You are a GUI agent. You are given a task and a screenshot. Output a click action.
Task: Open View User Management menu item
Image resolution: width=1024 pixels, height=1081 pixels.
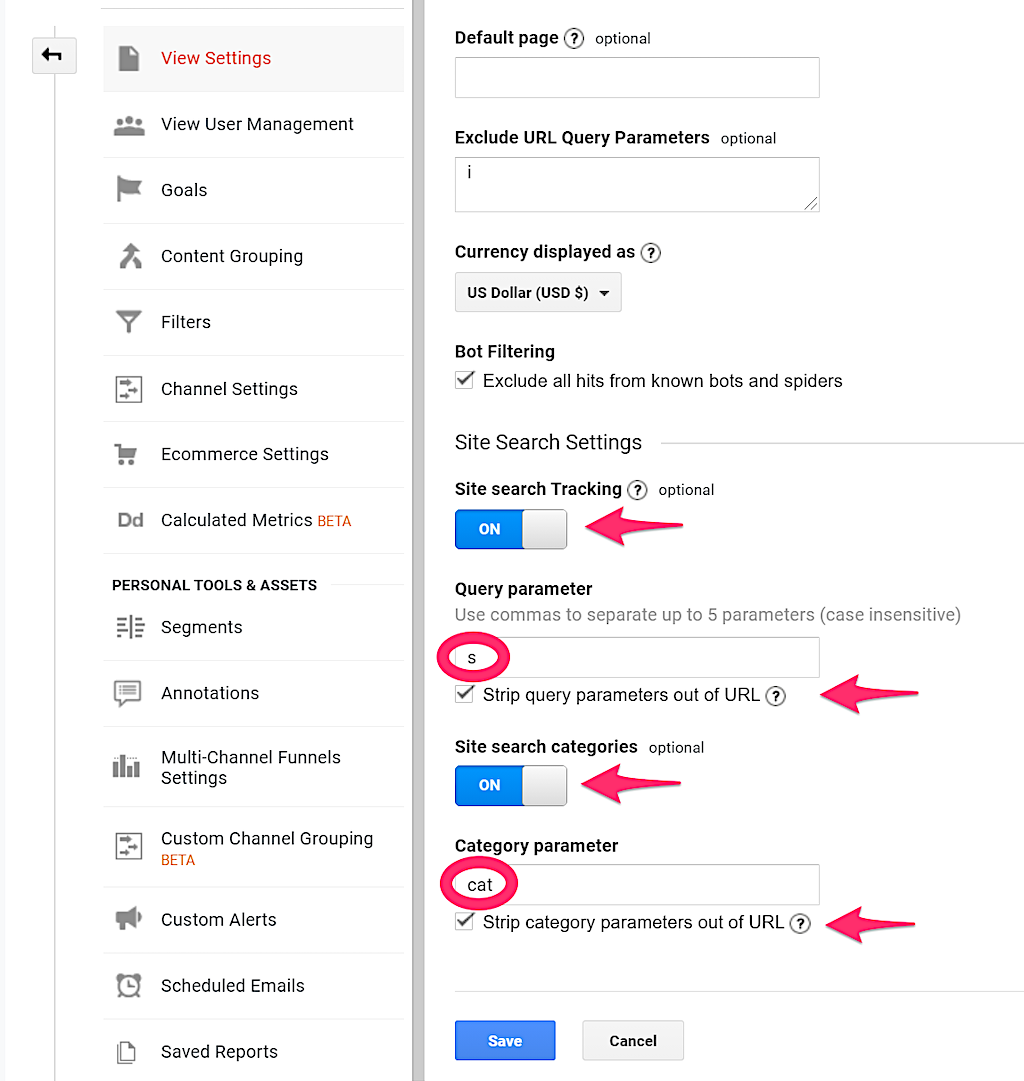(x=257, y=124)
